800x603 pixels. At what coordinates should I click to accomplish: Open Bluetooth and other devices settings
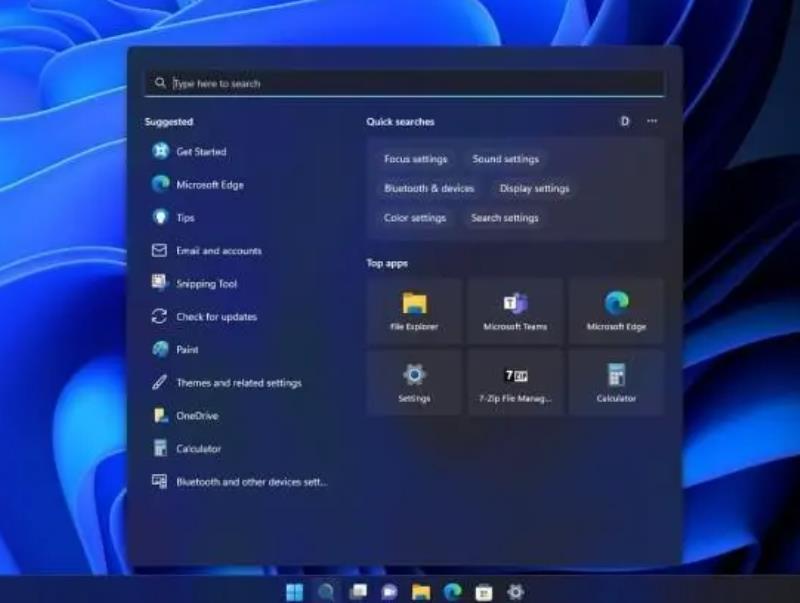[240, 482]
